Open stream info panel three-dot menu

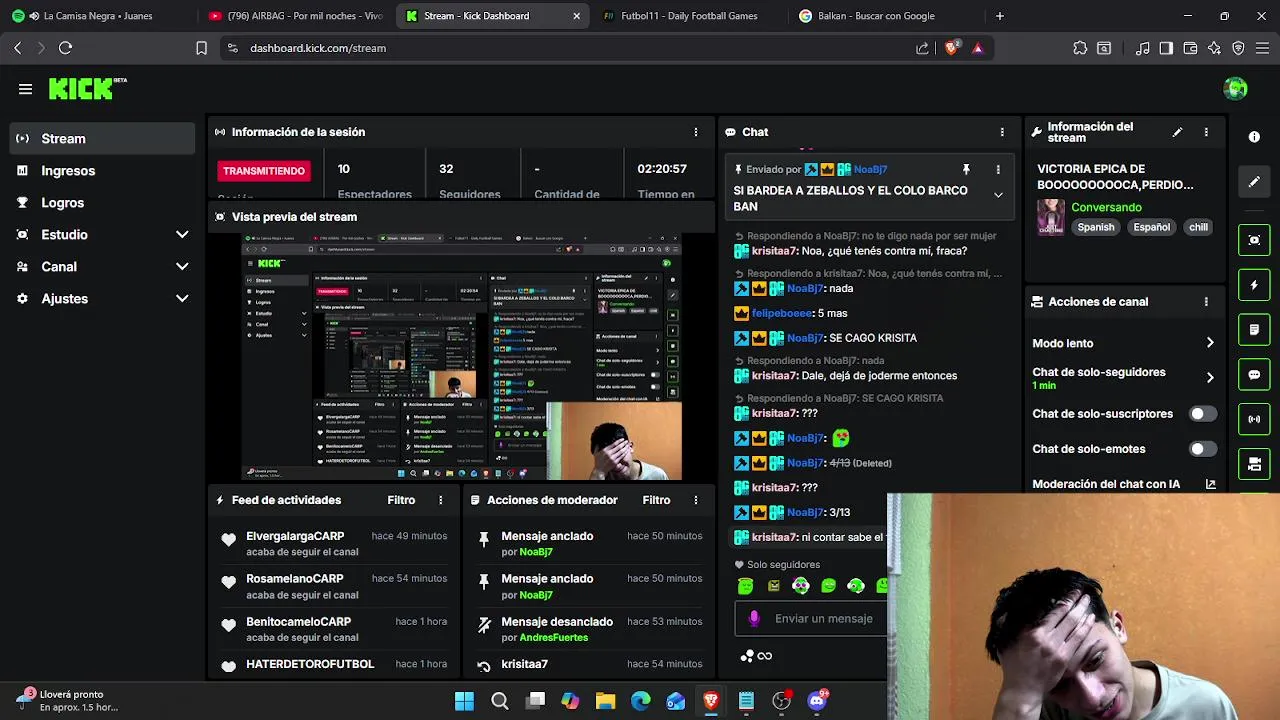point(1206,132)
